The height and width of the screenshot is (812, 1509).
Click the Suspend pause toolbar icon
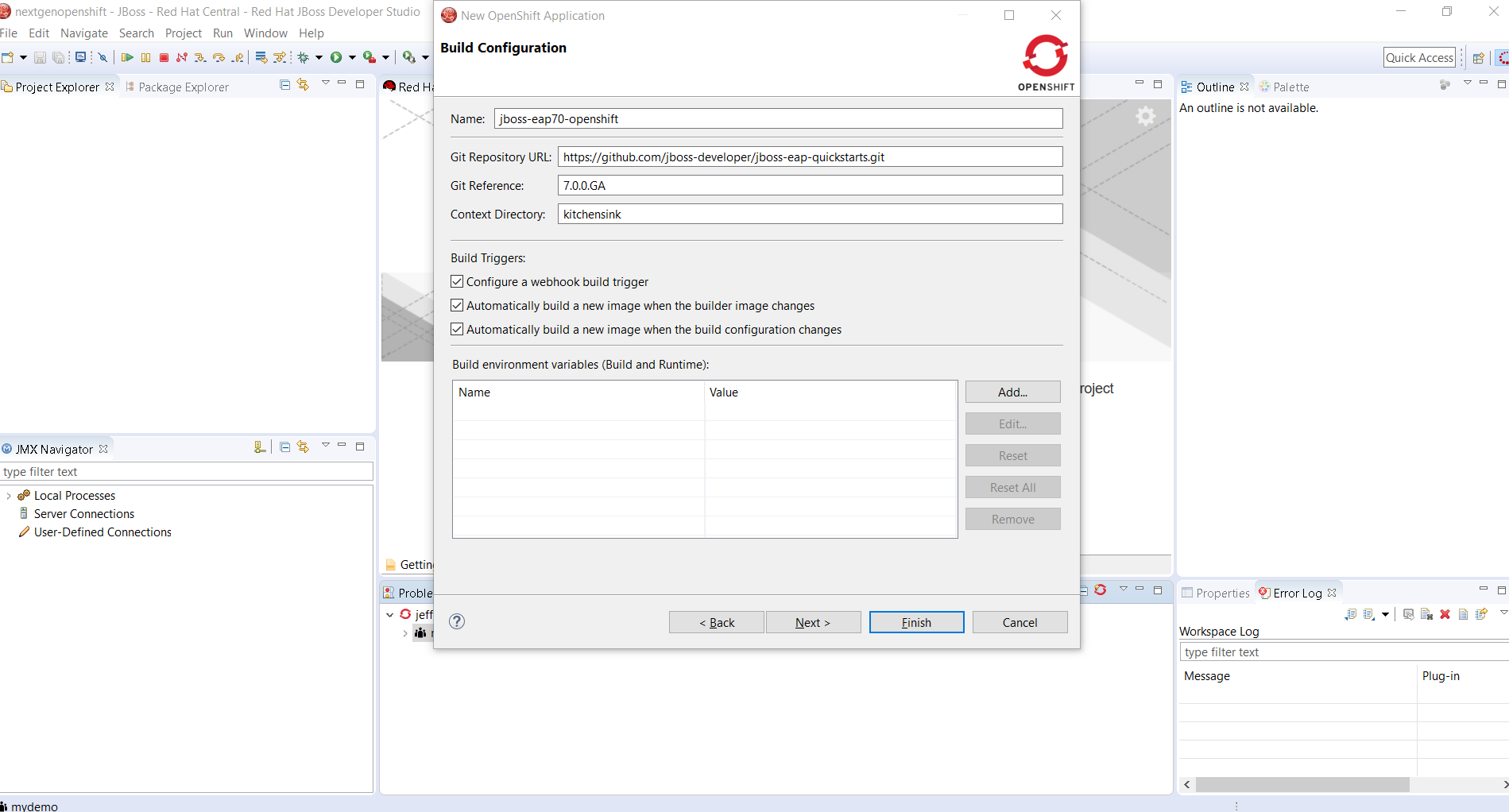coord(145,57)
